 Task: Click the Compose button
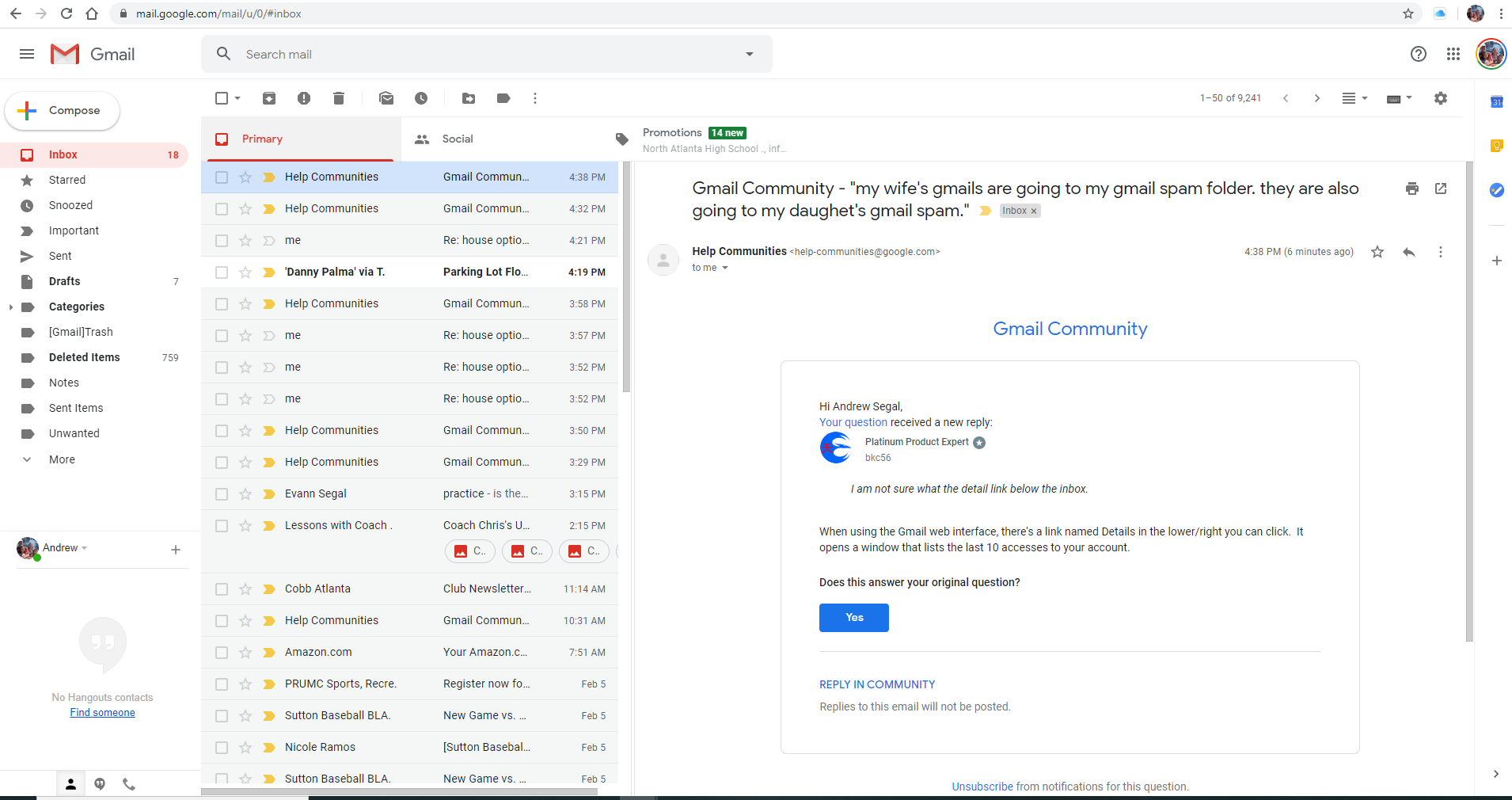click(x=63, y=111)
